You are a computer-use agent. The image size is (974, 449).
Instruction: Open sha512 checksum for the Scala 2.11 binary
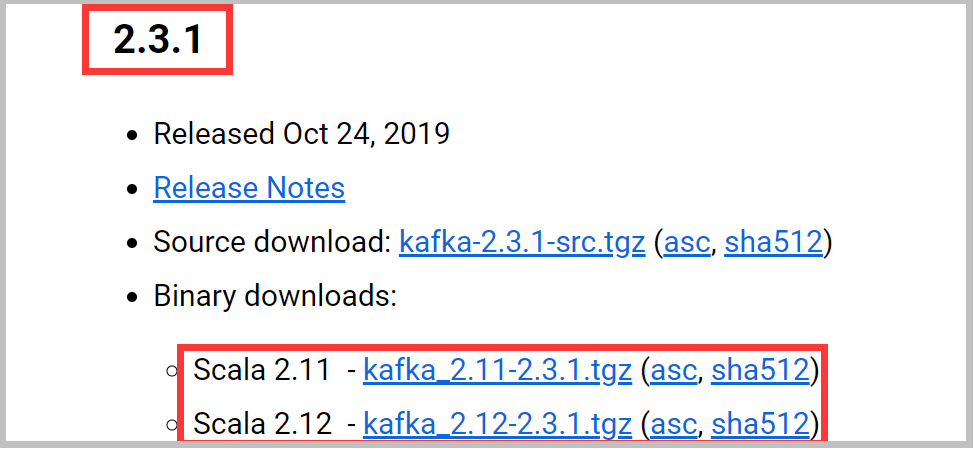pos(760,371)
